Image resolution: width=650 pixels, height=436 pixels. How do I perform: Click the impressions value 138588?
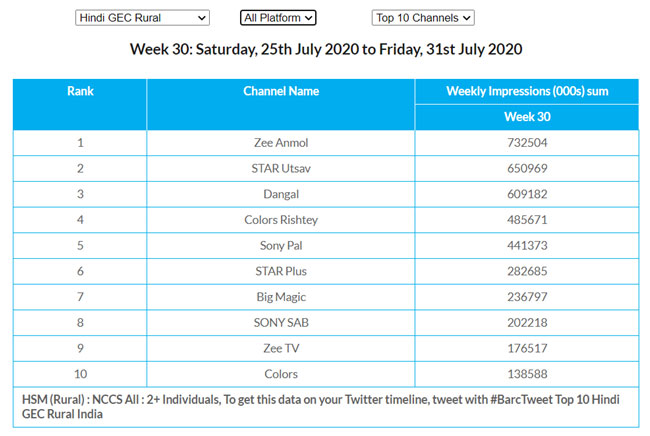click(527, 375)
